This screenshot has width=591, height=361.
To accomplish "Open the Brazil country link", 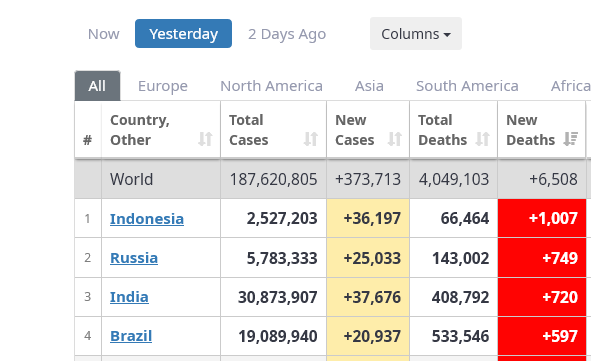I will coord(131,336).
